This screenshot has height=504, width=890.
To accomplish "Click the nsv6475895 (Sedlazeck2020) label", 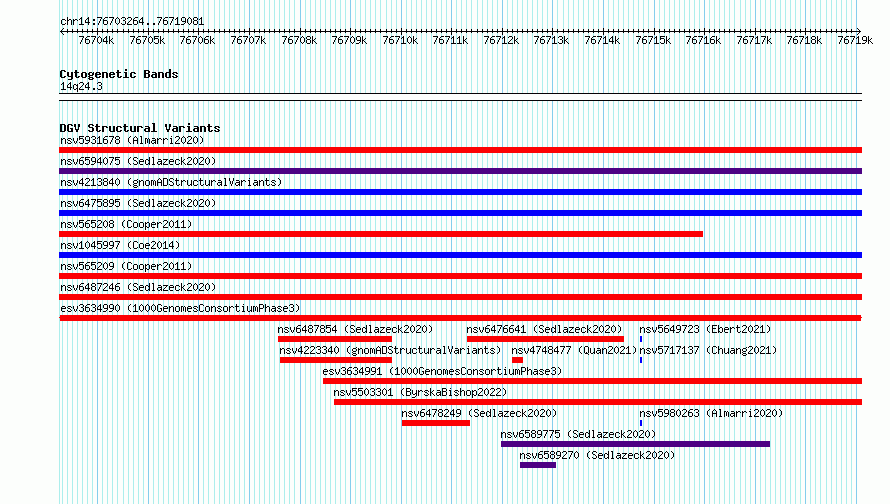I will [x=138, y=203].
